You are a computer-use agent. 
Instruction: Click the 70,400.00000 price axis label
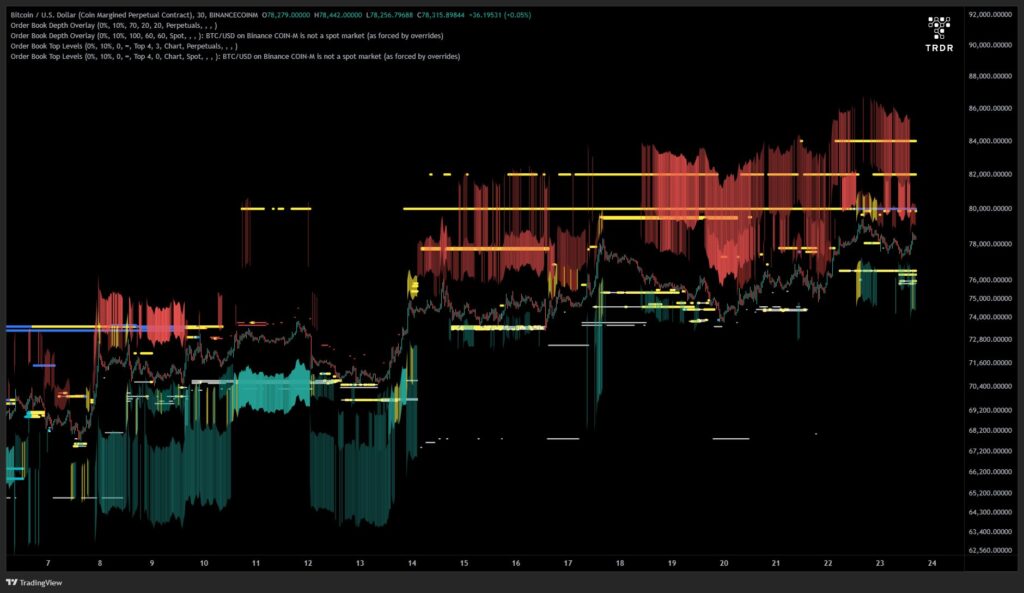(991, 387)
